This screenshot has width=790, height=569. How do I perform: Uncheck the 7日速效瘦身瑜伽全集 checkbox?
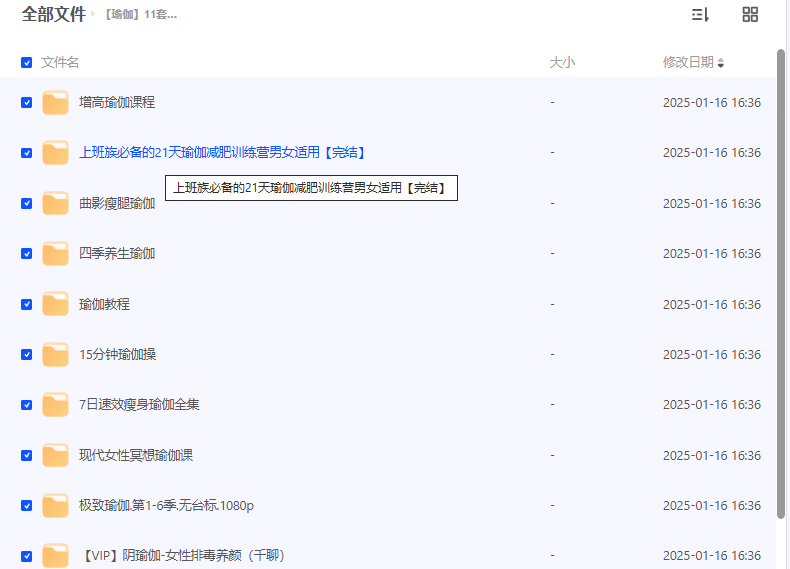[x=27, y=405]
